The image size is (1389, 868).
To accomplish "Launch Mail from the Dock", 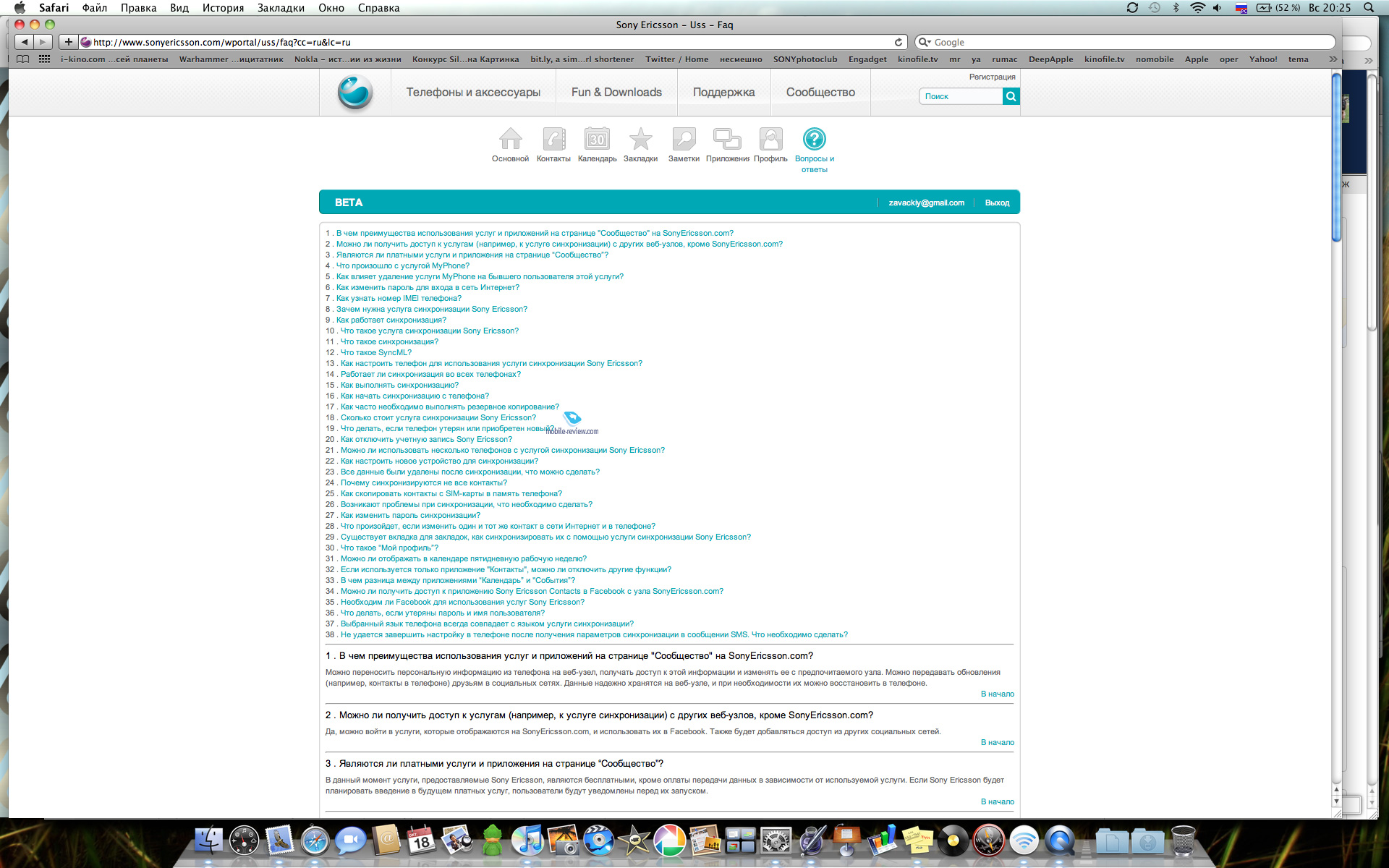I will tap(279, 840).
